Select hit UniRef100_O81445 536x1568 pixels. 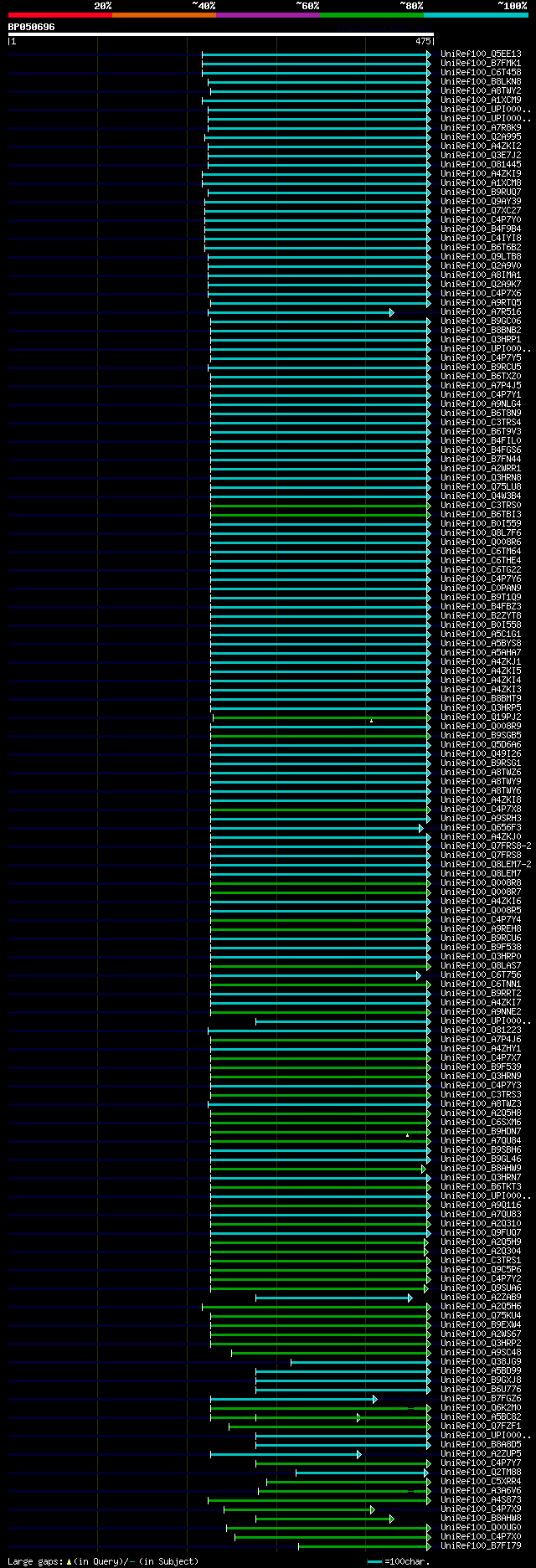pos(481,165)
